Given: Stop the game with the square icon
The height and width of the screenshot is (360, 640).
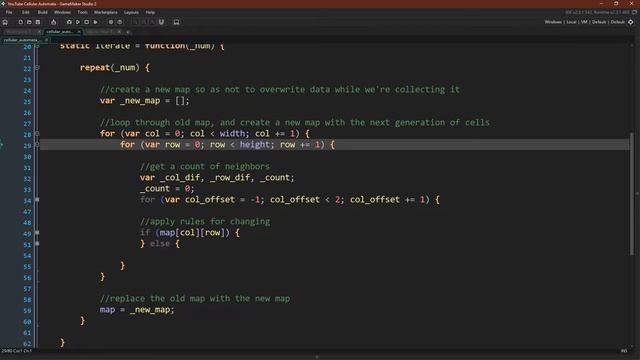Looking at the screenshot, I should point(87,22).
